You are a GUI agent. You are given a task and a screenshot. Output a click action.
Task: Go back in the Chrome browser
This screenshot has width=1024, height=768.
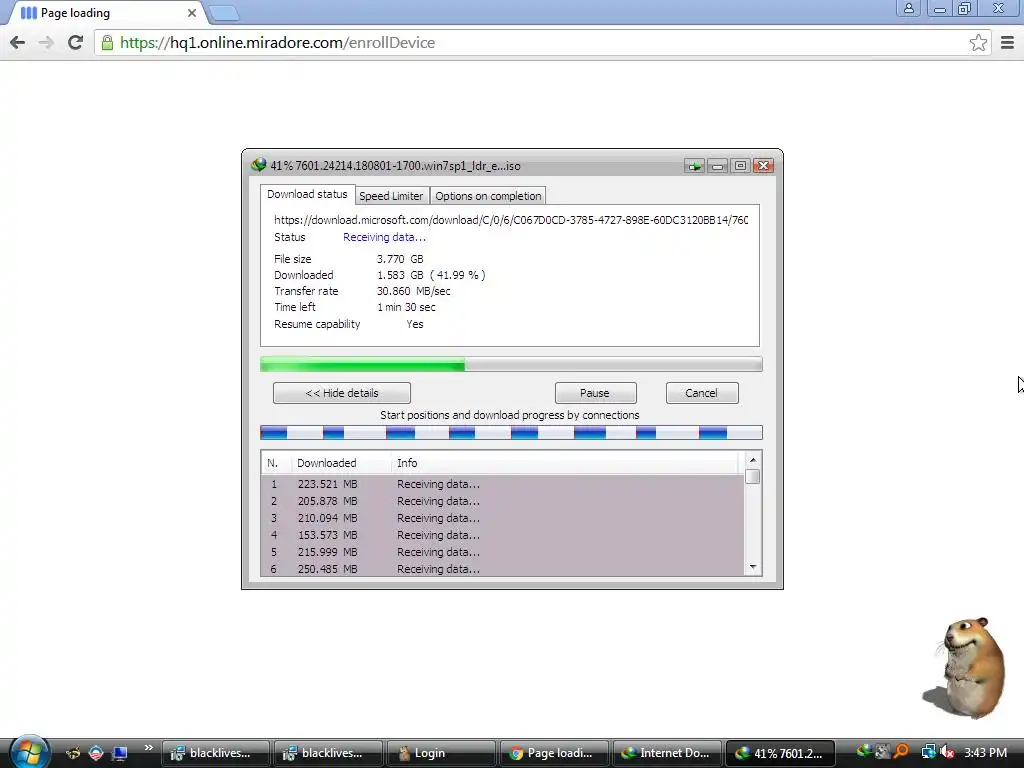coord(18,42)
